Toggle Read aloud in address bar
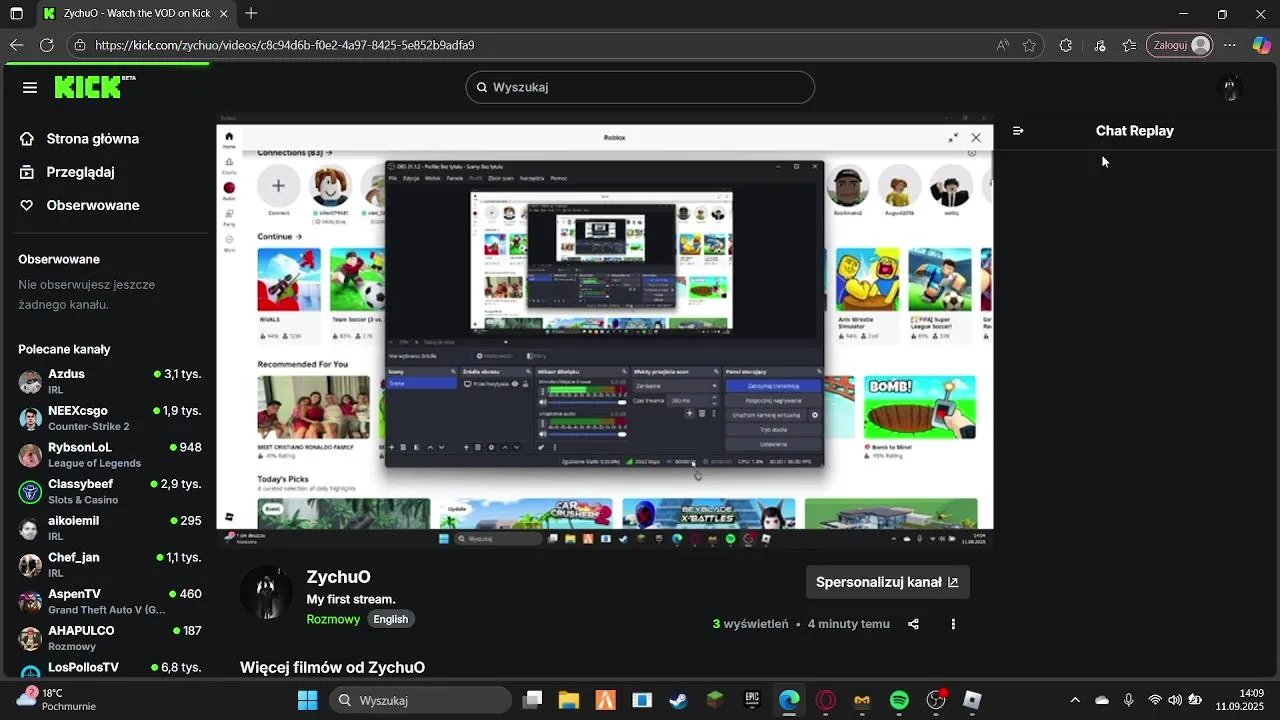 point(1002,45)
